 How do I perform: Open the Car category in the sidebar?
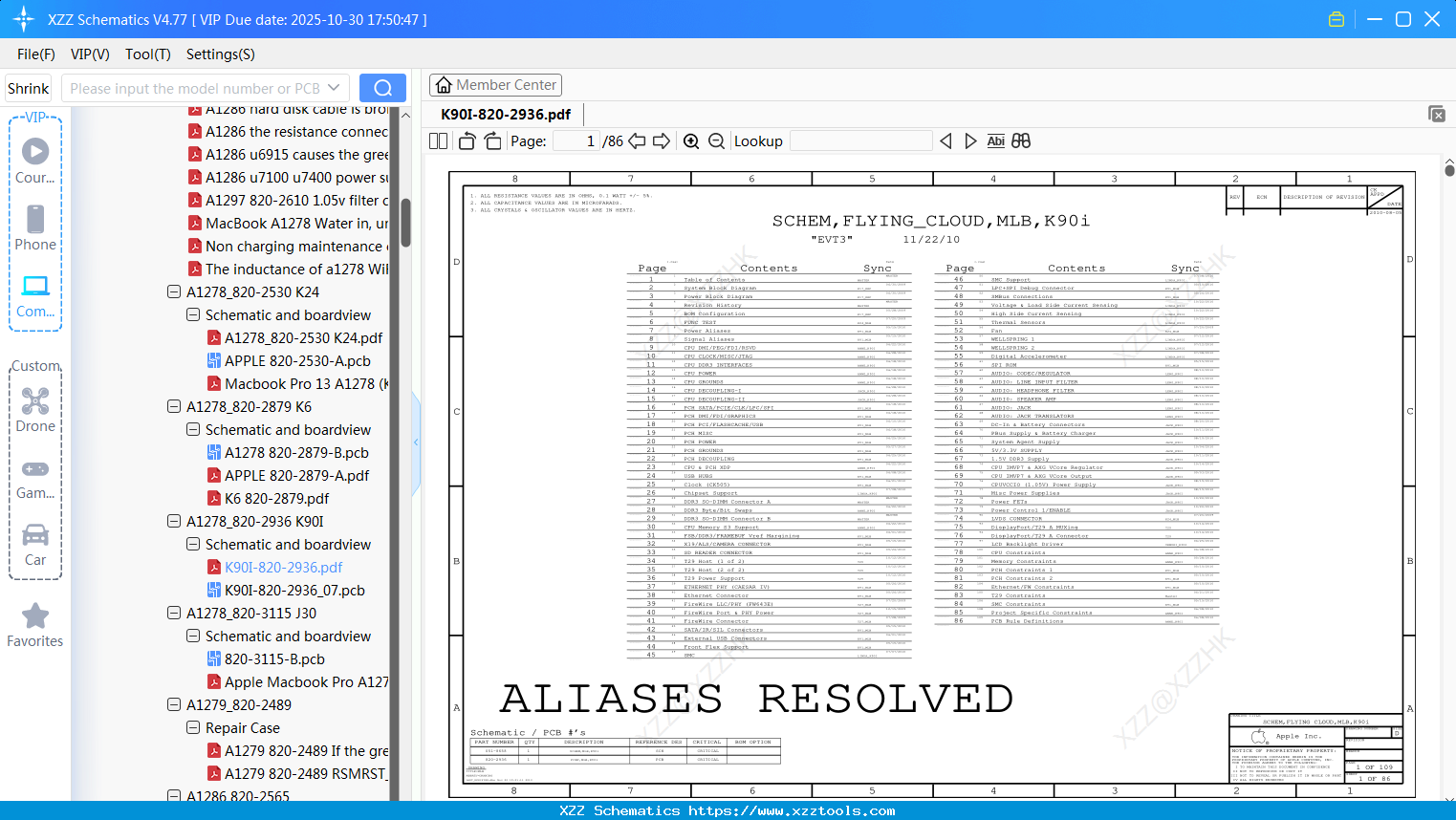point(35,544)
